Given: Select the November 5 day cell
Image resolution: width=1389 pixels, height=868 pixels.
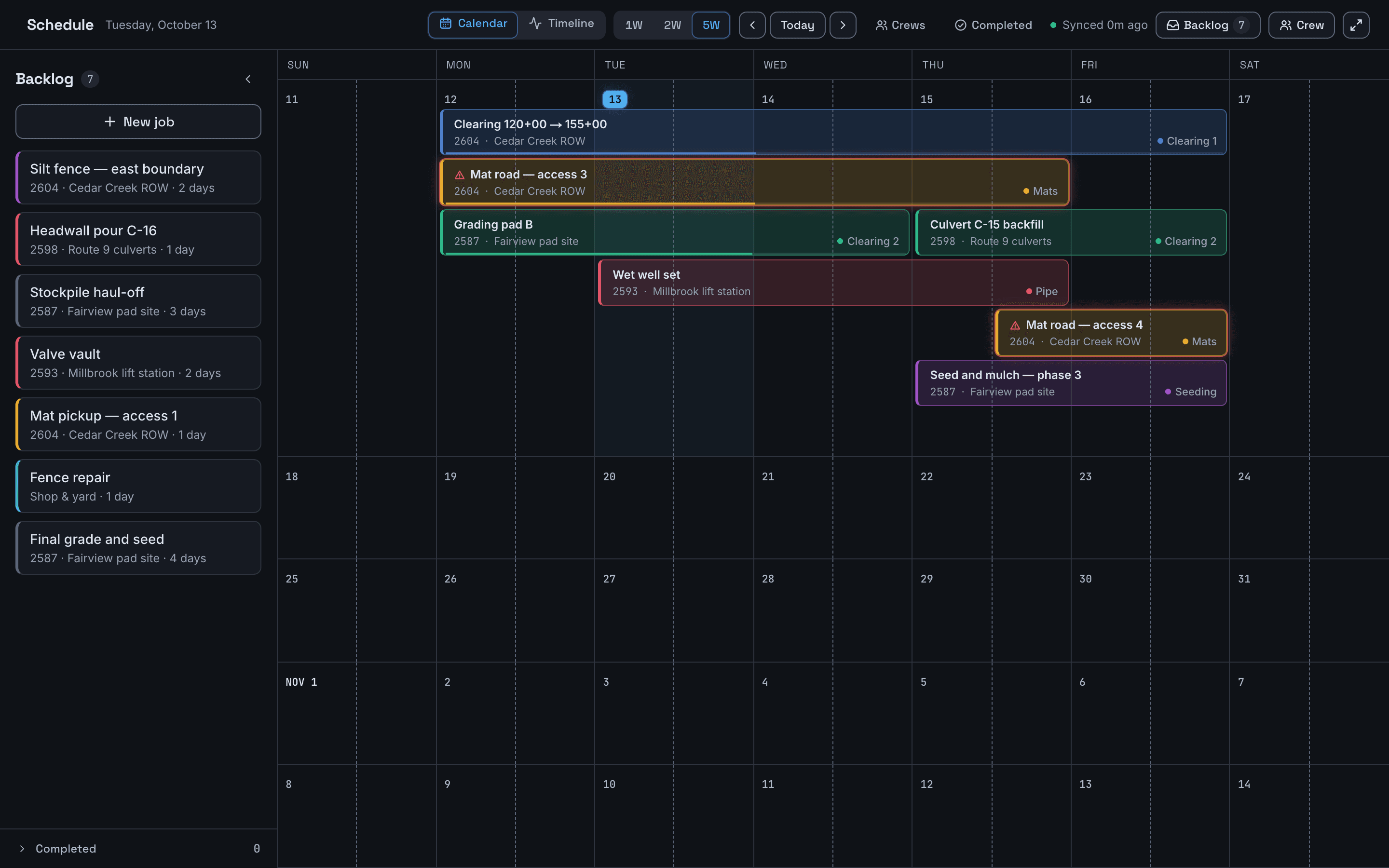Looking at the screenshot, I should [991, 713].
